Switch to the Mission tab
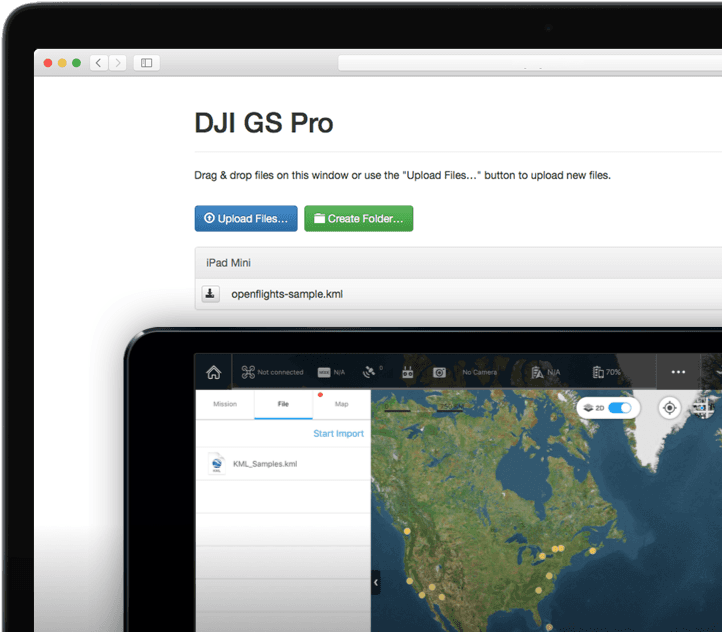Screen dimensions: 722x632 (x=225, y=404)
